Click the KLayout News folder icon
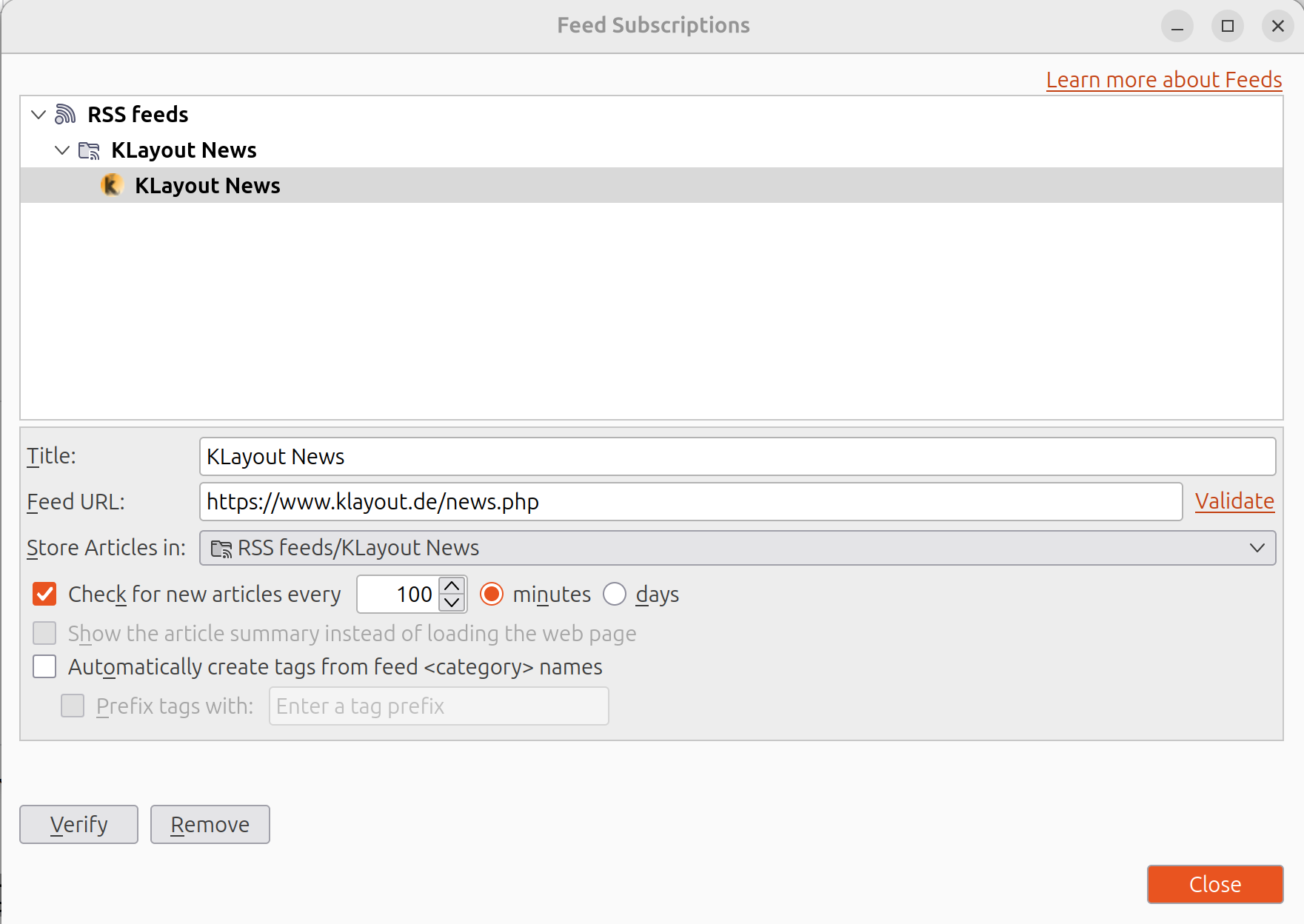1304x924 pixels. (89, 150)
